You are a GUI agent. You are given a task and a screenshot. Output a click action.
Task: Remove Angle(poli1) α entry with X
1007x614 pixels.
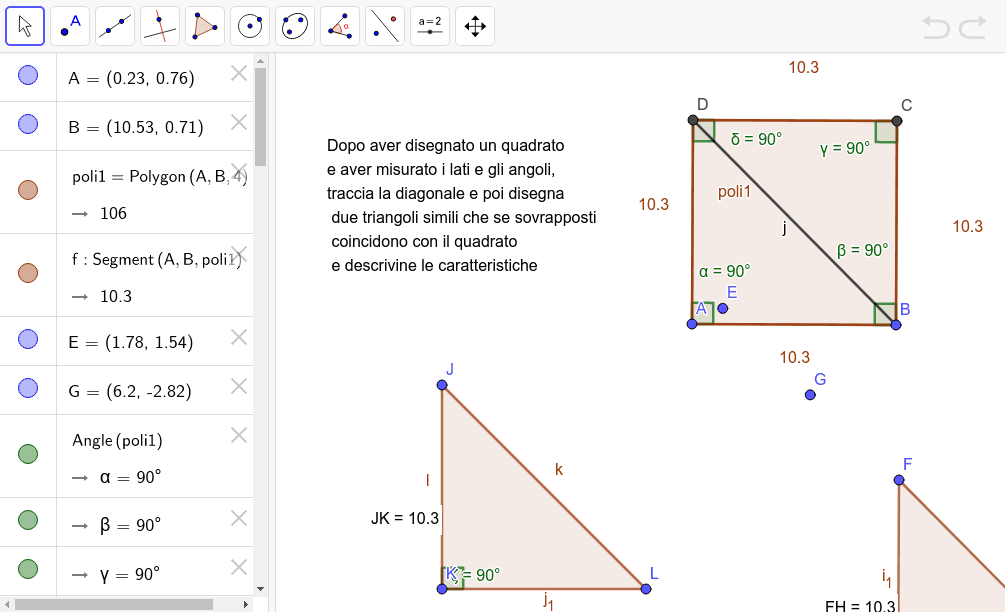(x=239, y=435)
